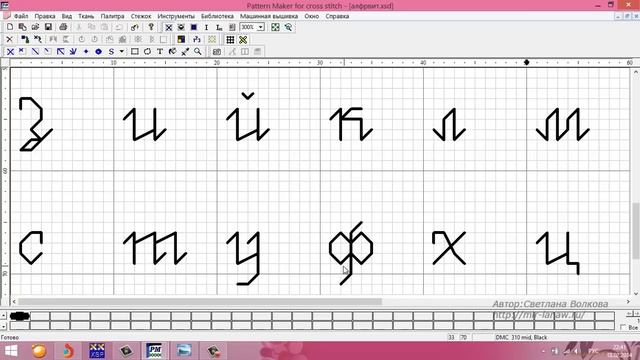This screenshot has width=640, height=360.
Task: Select the solid blue square view icon
Action: point(194,27)
